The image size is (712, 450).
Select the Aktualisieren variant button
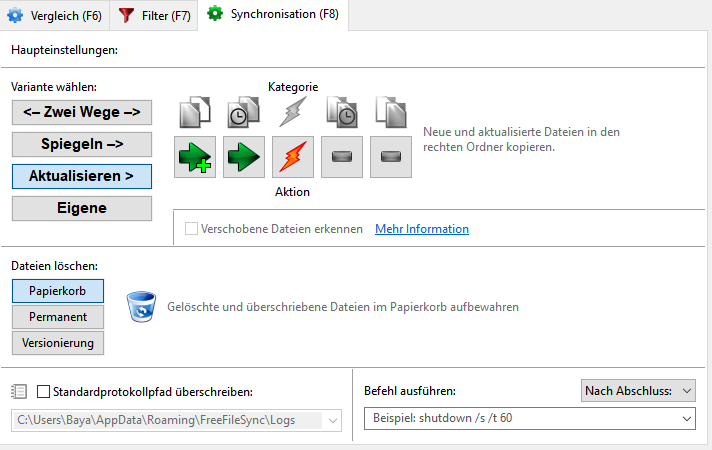coord(82,176)
